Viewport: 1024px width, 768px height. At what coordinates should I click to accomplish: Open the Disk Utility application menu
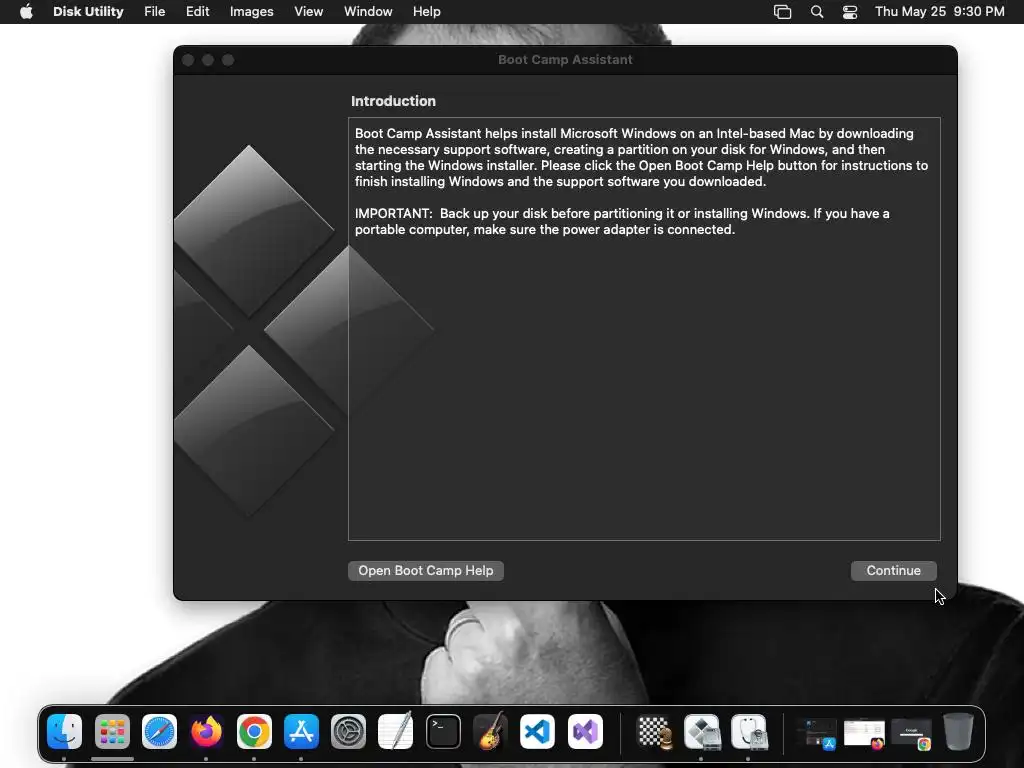88,12
